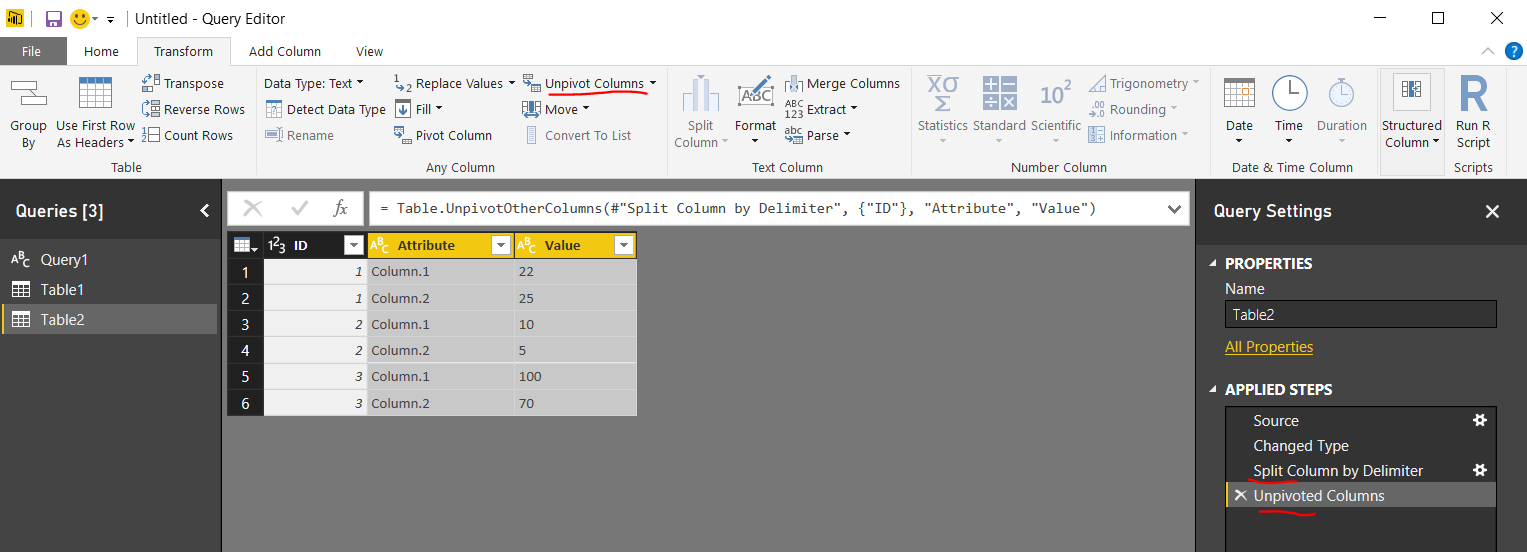Select row number 4 header
Viewport: 1527px width, 552px height.
tap(245, 350)
